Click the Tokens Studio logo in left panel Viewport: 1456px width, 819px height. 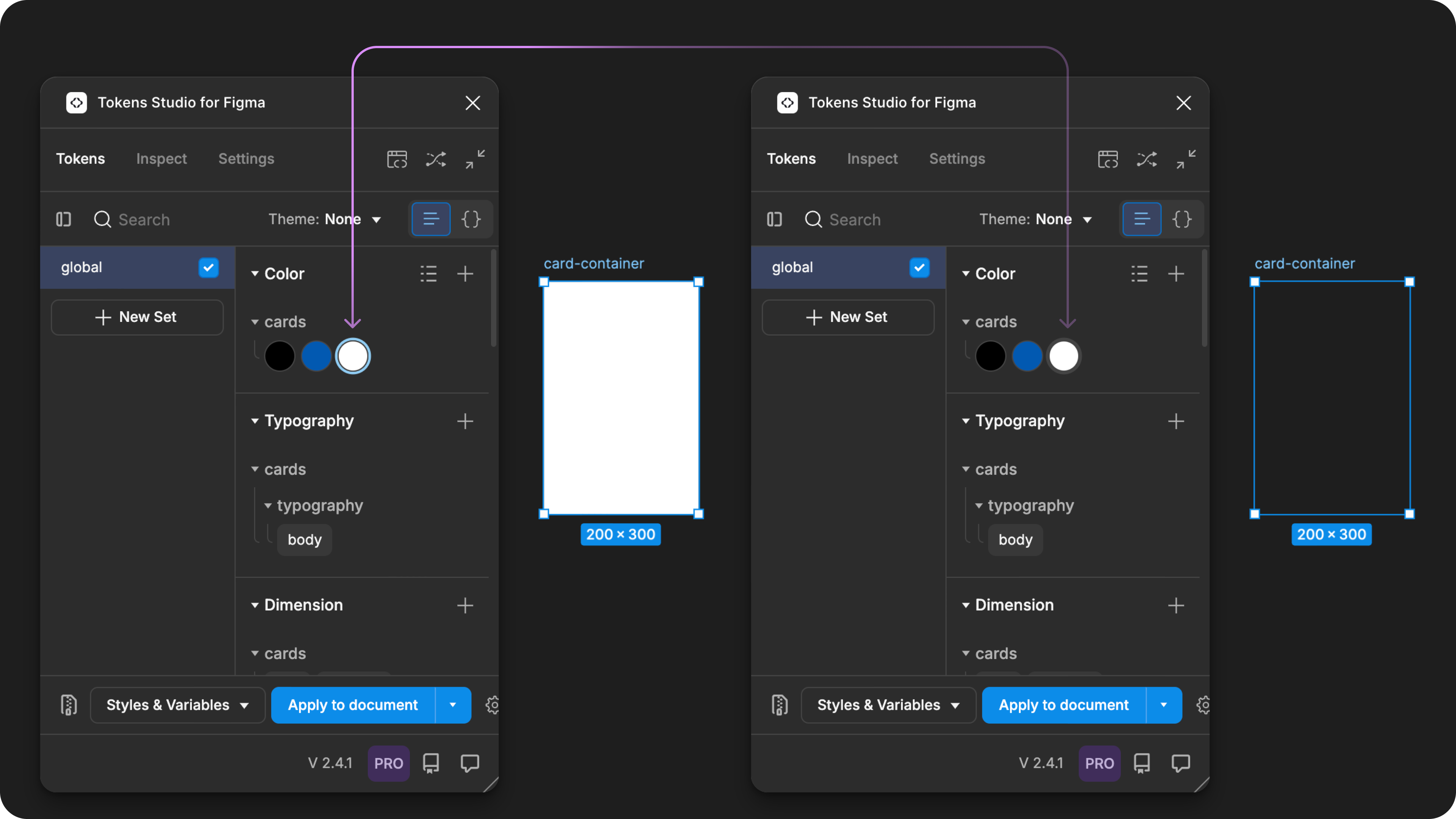pyautogui.click(x=76, y=102)
